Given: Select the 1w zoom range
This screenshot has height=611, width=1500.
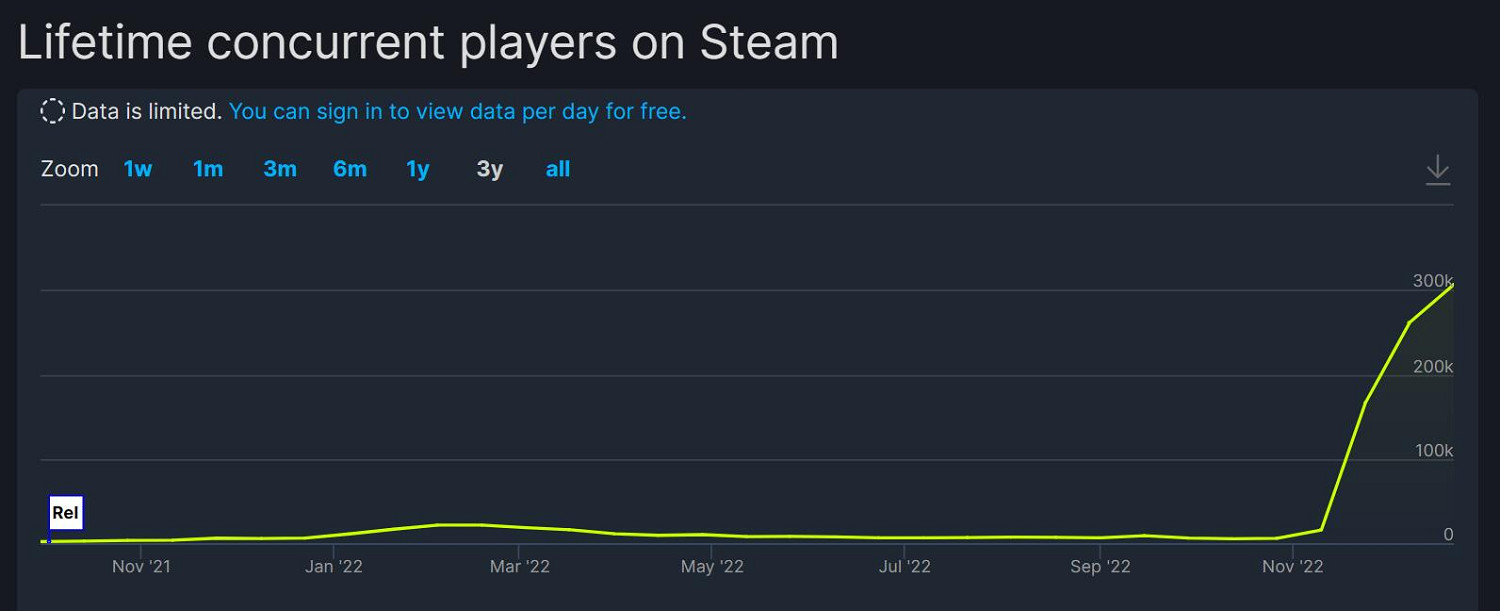Looking at the screenshot, I should pos(138,169).
